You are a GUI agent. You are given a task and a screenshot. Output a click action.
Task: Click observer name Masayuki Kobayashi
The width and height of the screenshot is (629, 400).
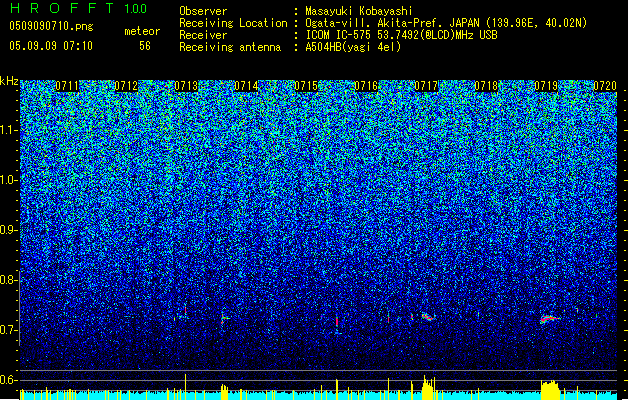[x=359, y=11]
